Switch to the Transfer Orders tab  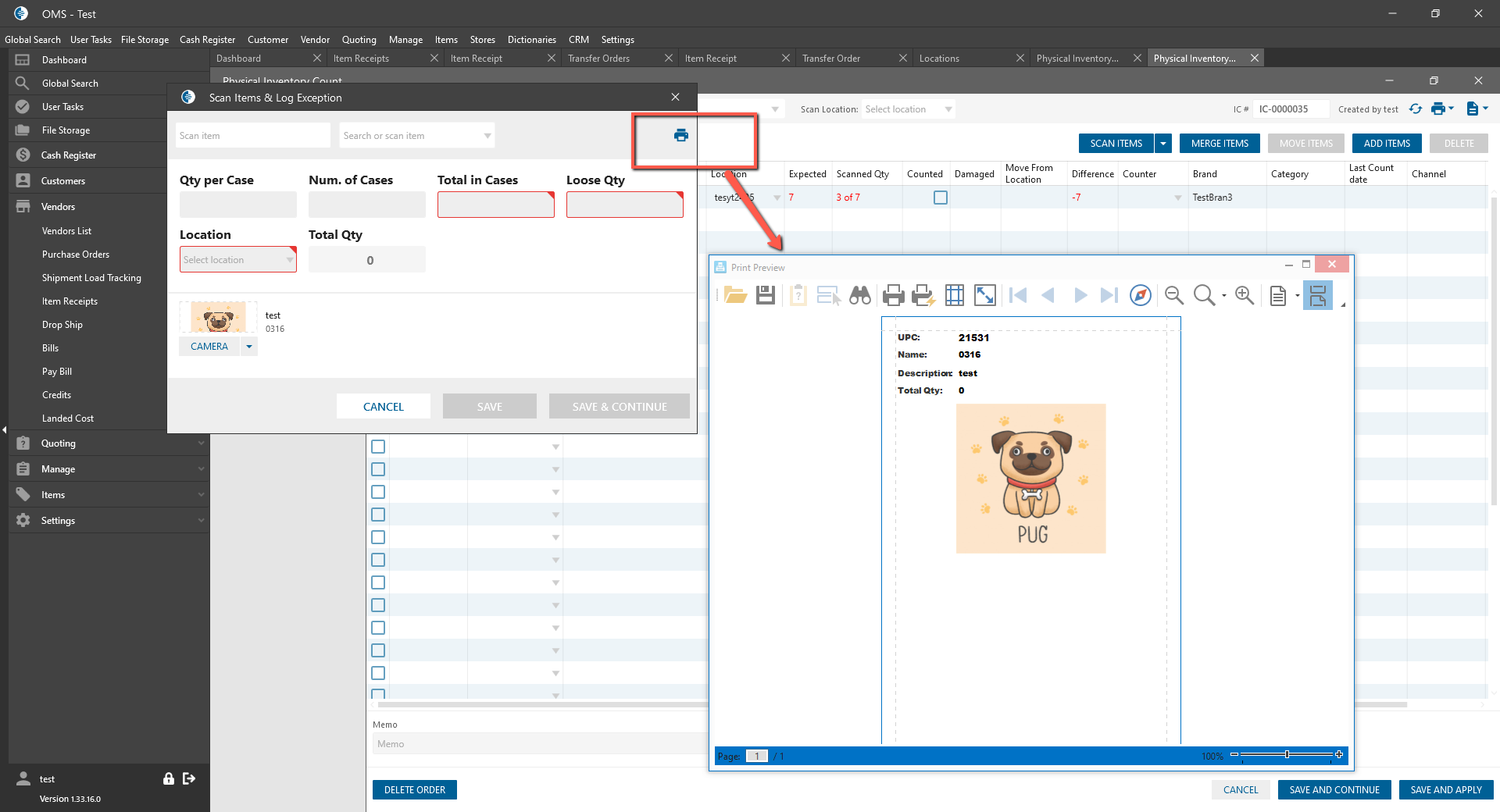point(598,59)
